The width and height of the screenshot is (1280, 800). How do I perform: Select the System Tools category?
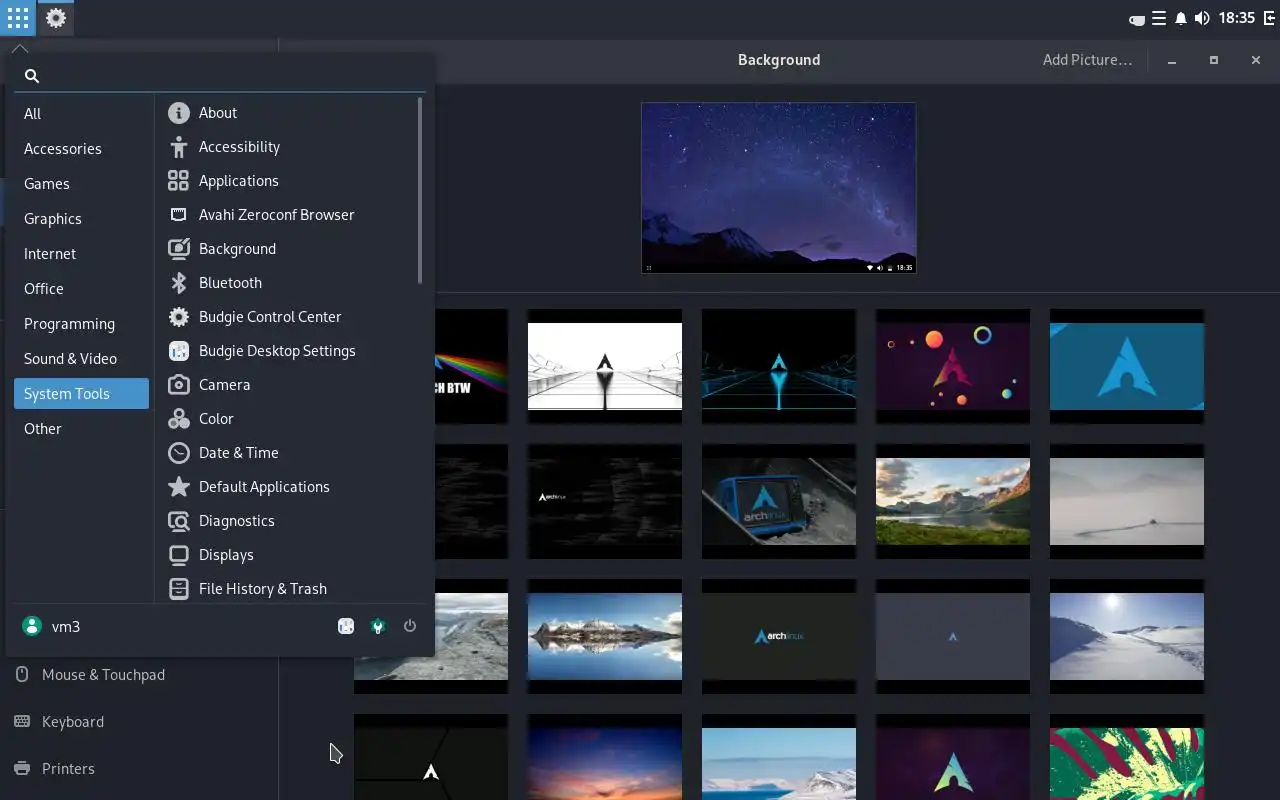point(81,394)
